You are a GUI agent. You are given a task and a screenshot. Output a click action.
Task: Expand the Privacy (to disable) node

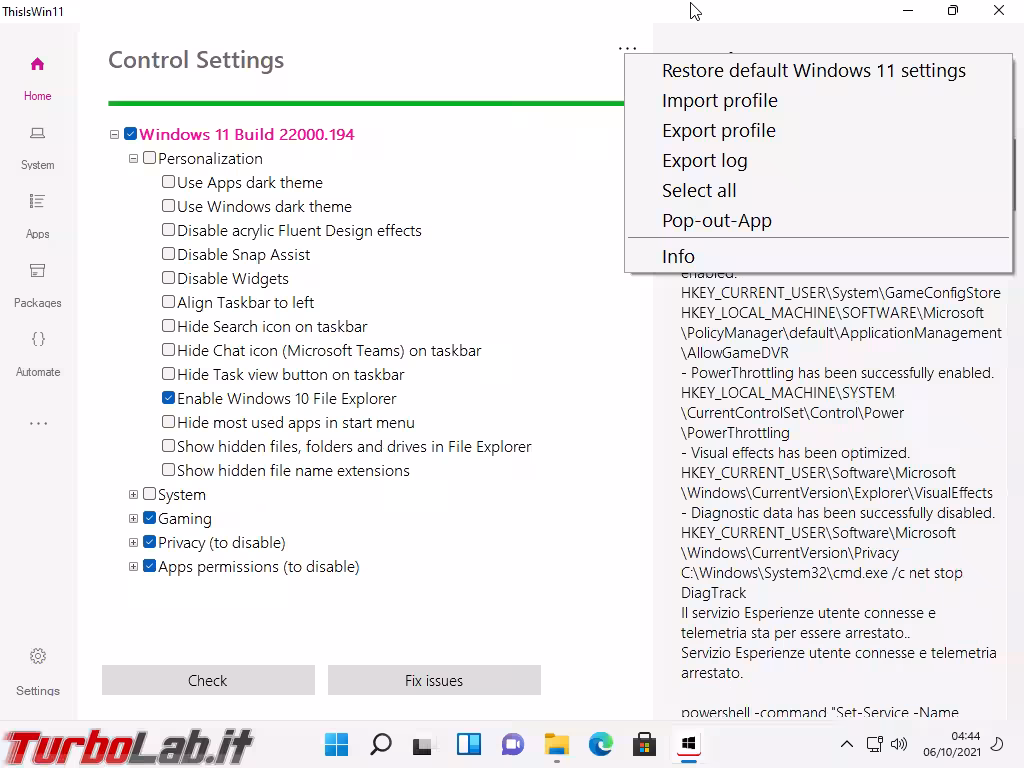point(133,543)
